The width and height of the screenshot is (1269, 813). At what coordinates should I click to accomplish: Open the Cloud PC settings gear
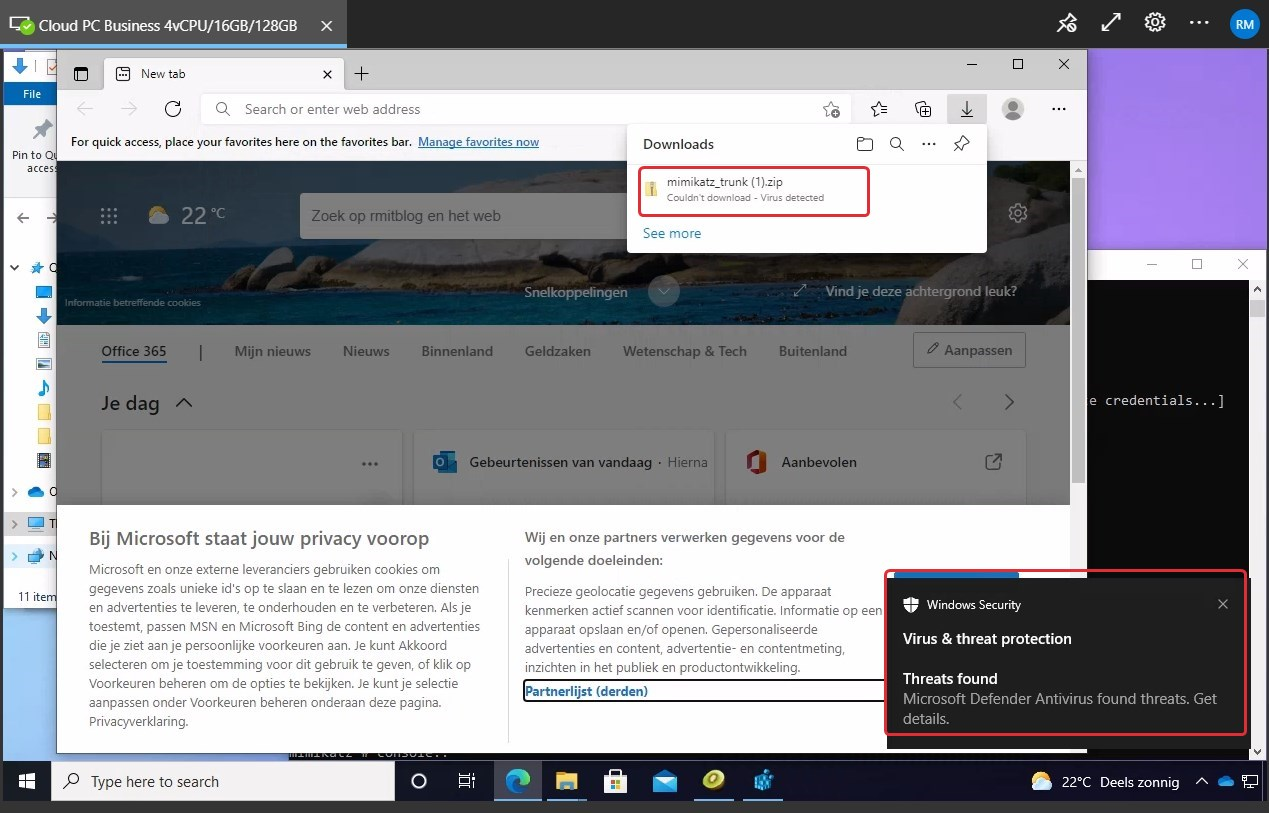click(x=1155, y=22)
